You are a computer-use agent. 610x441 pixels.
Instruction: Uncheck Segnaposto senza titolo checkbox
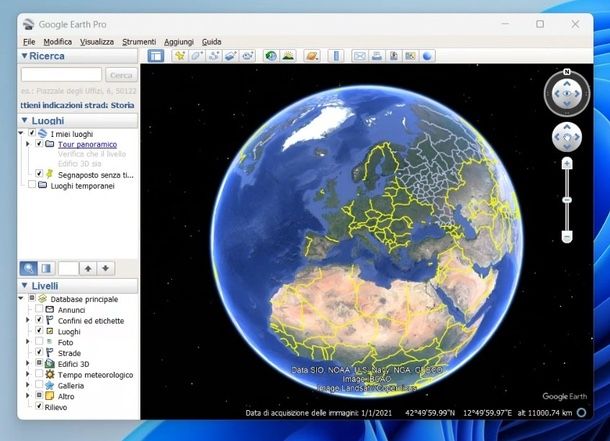(39, 173)
